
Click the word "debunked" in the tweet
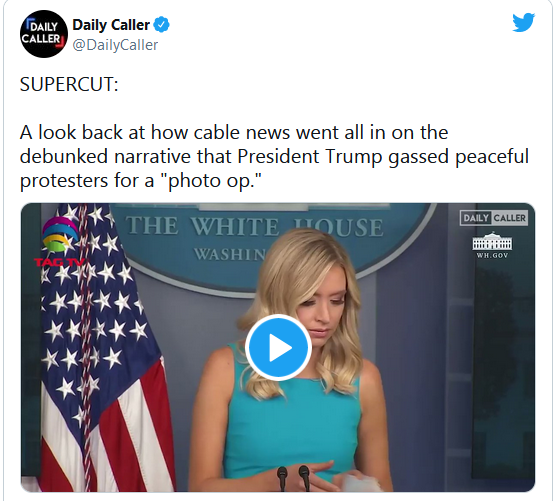(x=64, y=156)
